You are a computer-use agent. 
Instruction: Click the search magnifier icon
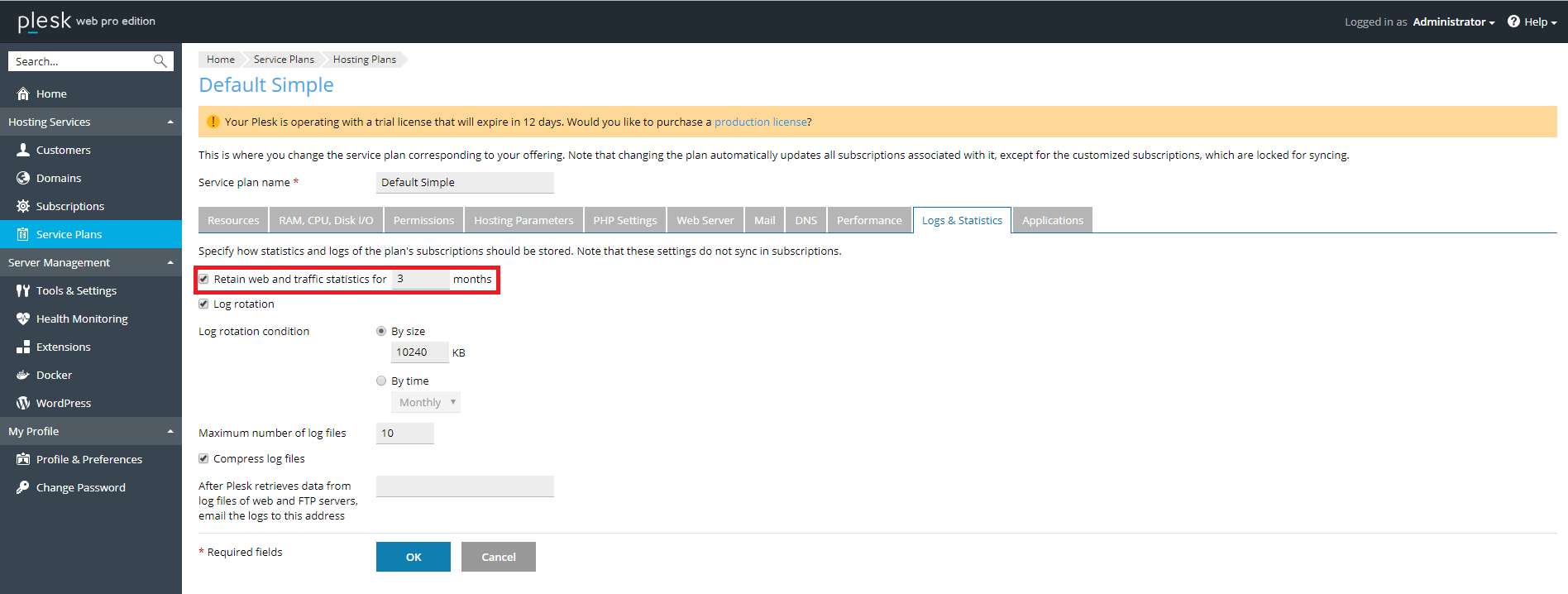coord(160,61)
